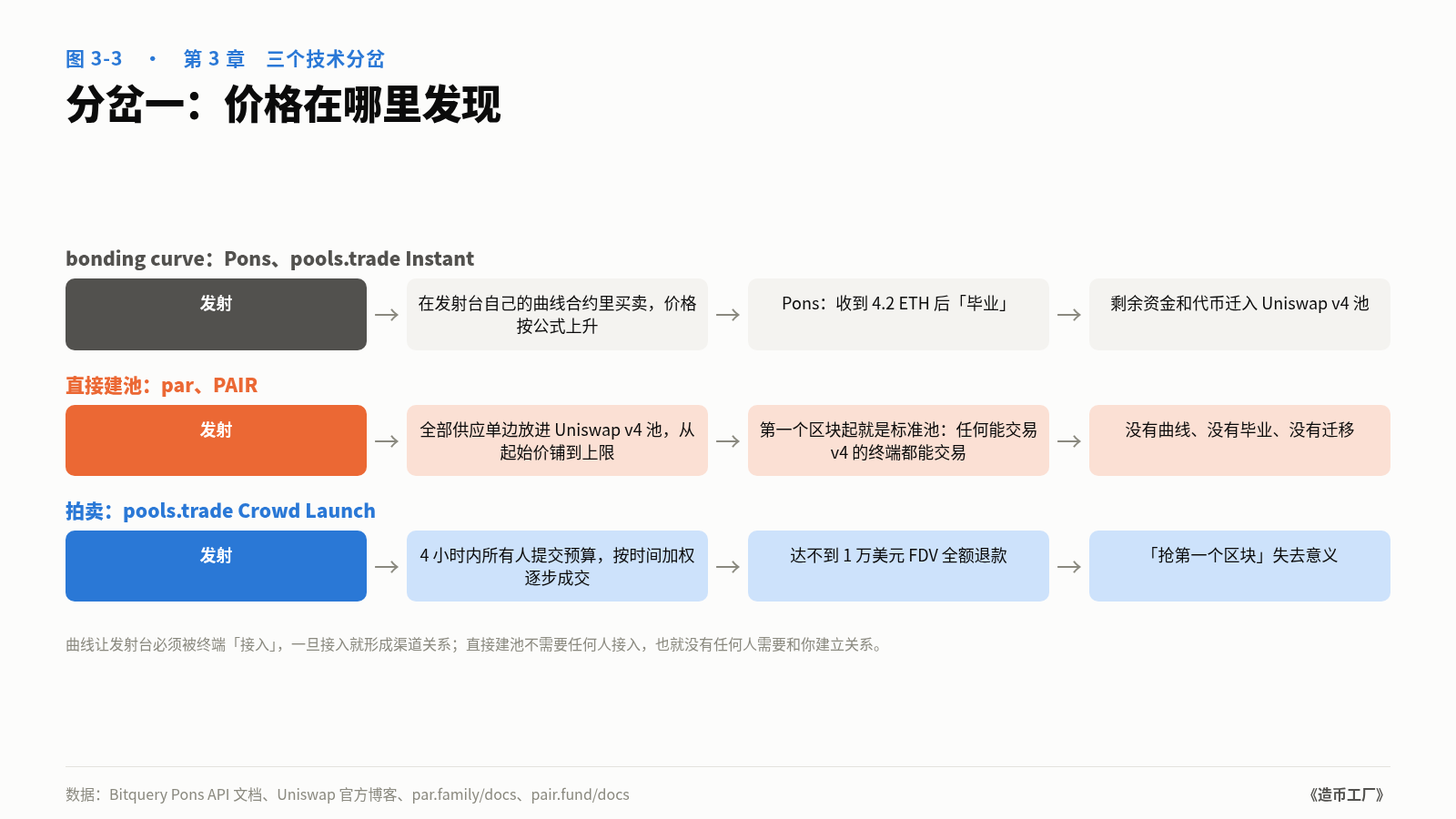Click the orange heading 直接建池：par、PAIR

(161, 385)
